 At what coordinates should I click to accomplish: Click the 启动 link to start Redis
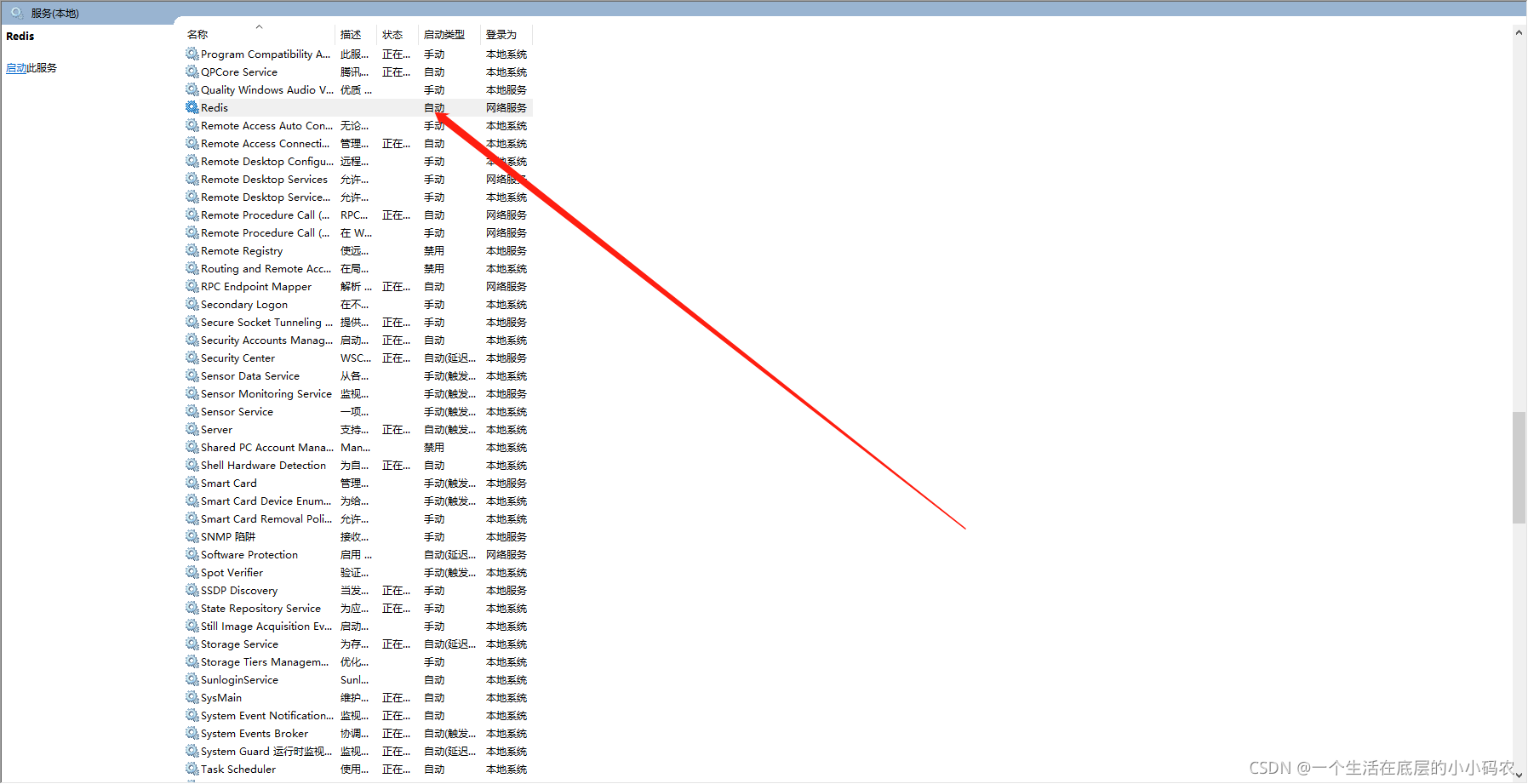16,68
